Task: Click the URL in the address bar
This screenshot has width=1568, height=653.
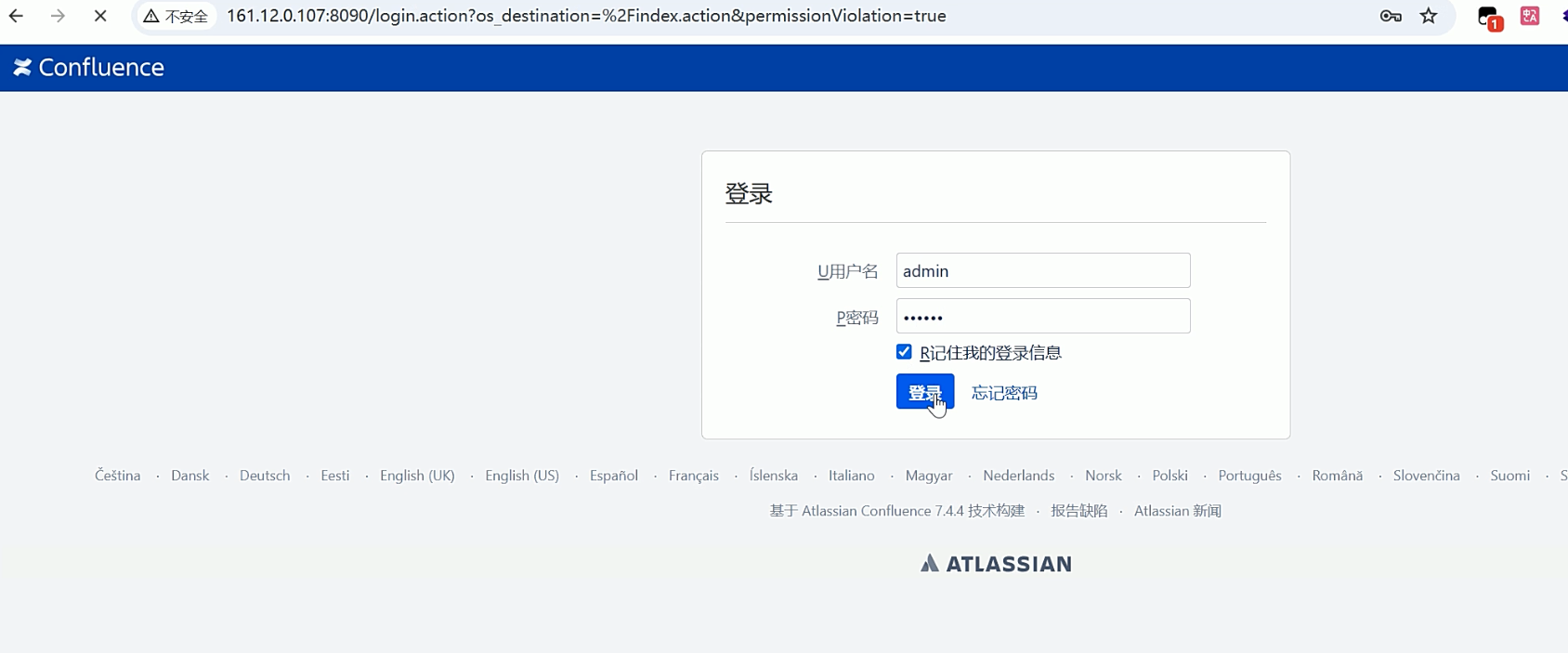Action: point(586,16)
